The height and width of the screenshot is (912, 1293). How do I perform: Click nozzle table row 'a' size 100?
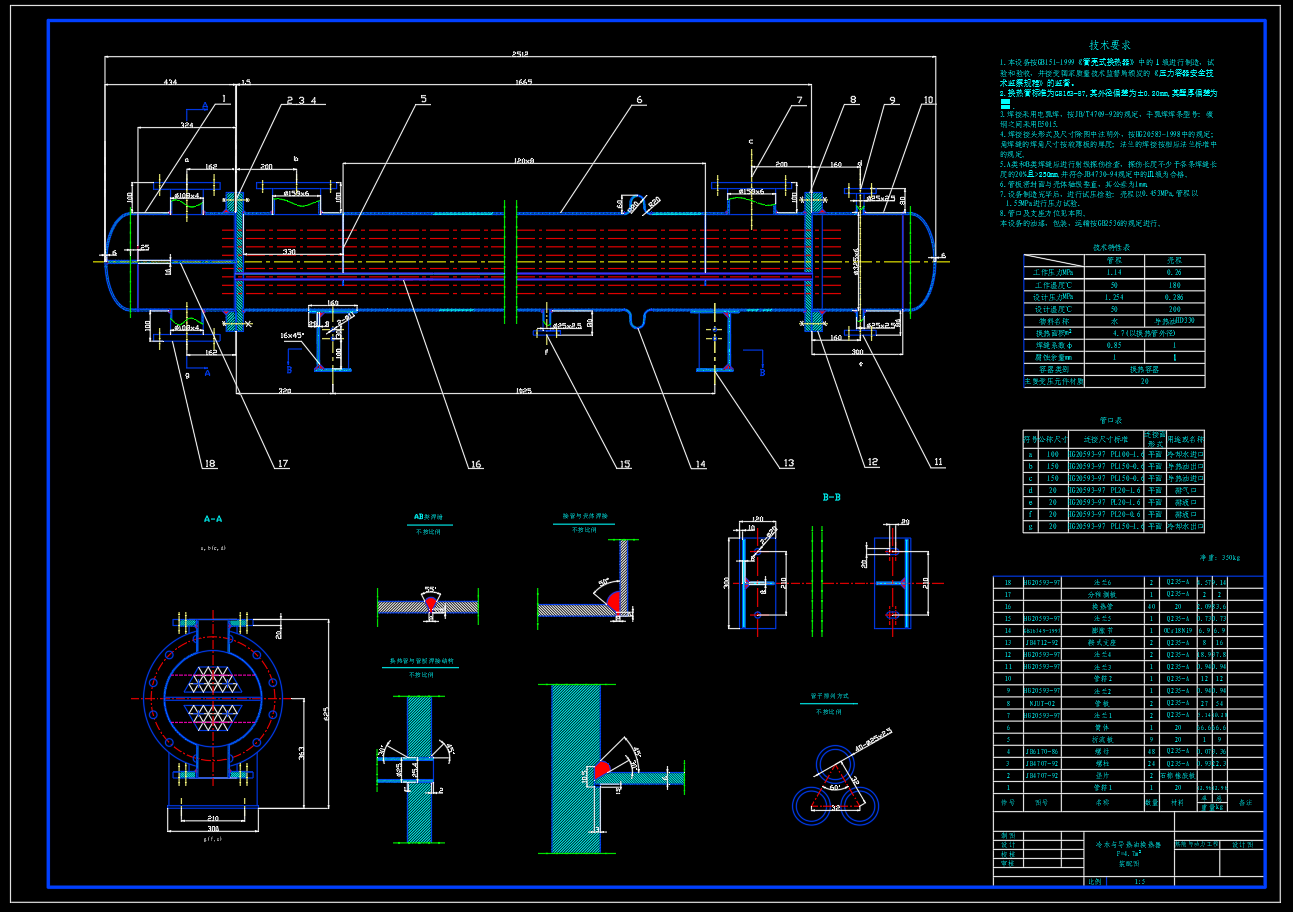1052,454
